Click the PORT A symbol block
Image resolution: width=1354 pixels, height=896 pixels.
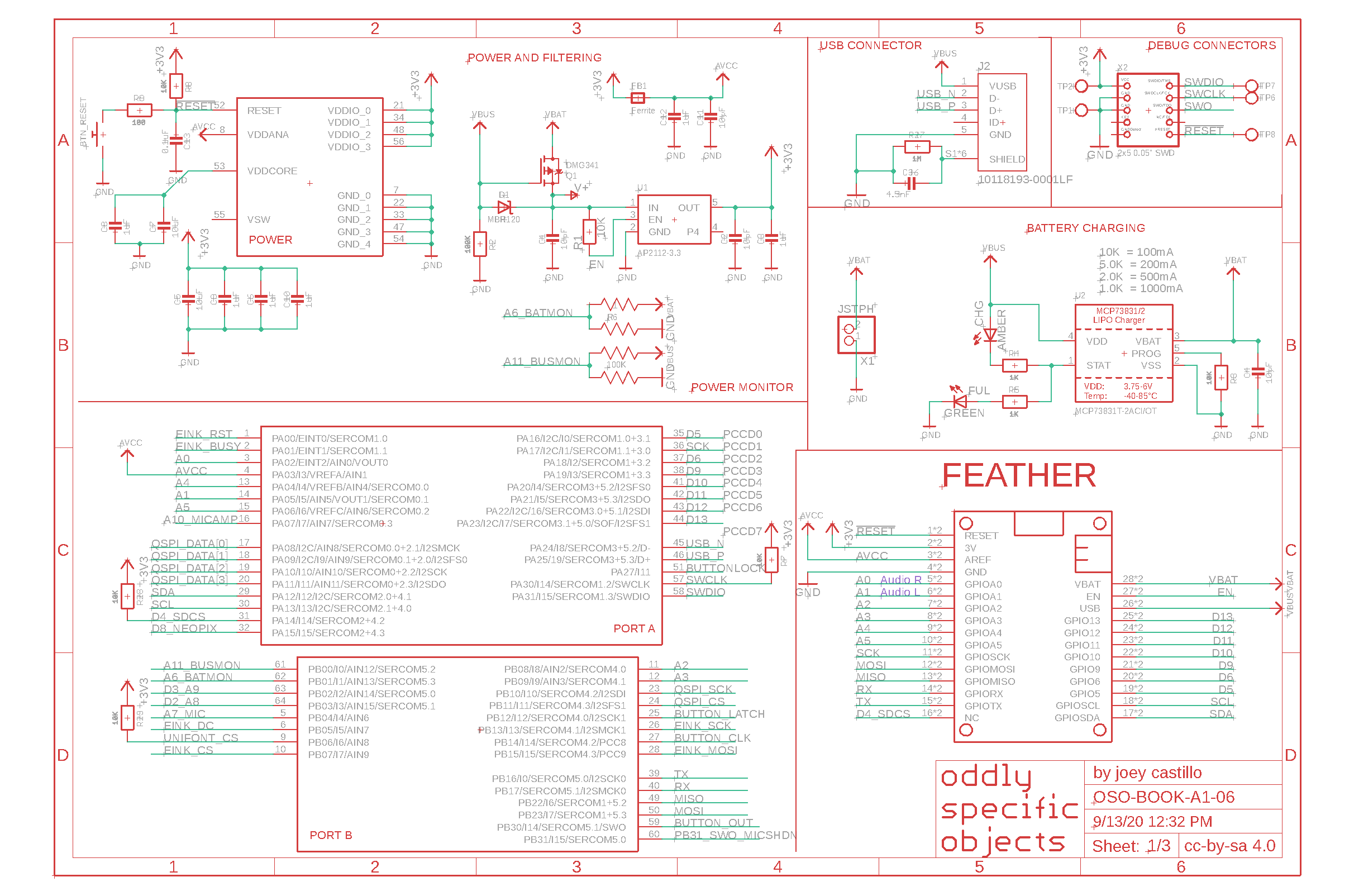point(461,536)
